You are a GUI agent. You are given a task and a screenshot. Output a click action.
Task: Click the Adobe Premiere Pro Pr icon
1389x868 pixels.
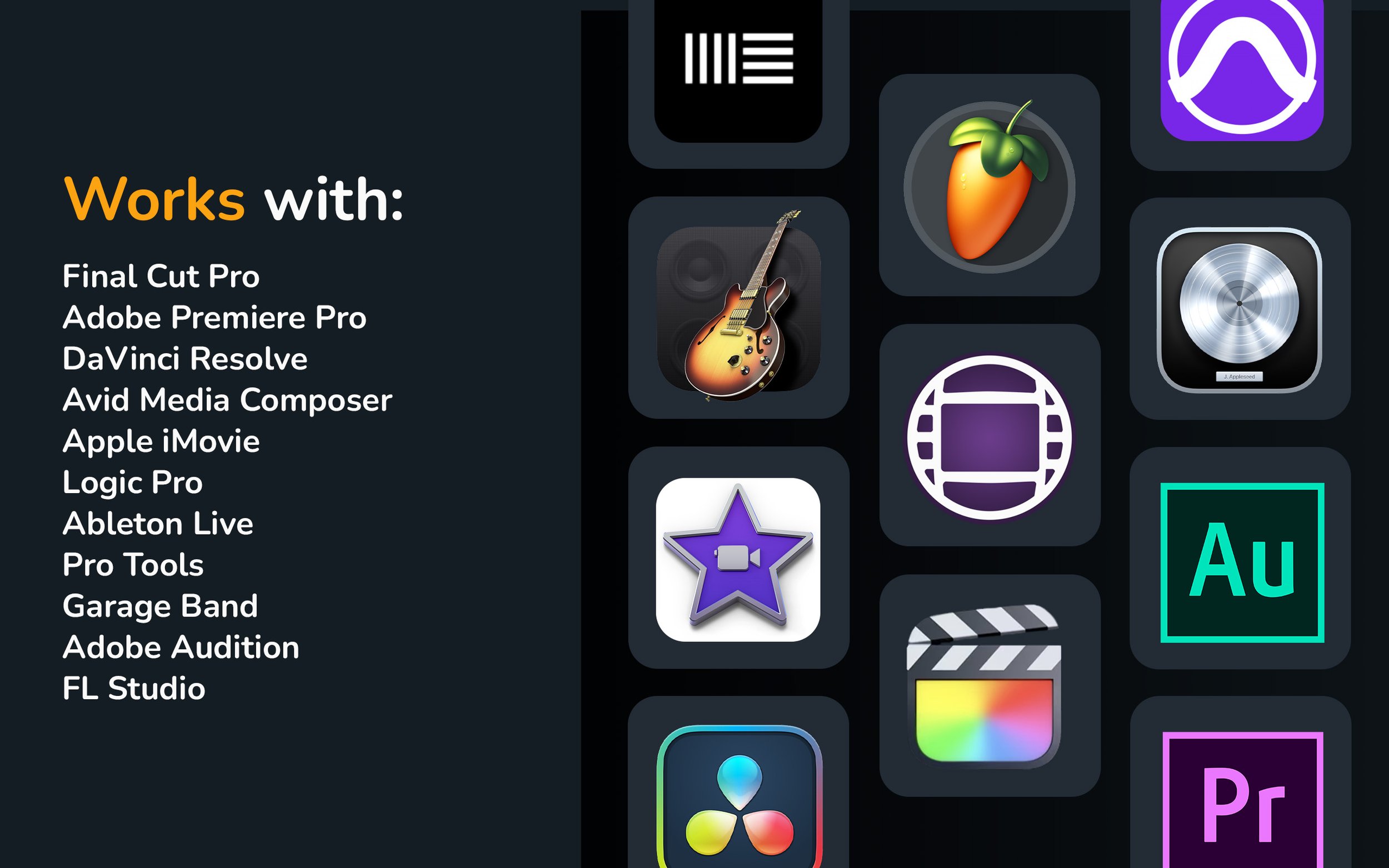(1242, 800)
